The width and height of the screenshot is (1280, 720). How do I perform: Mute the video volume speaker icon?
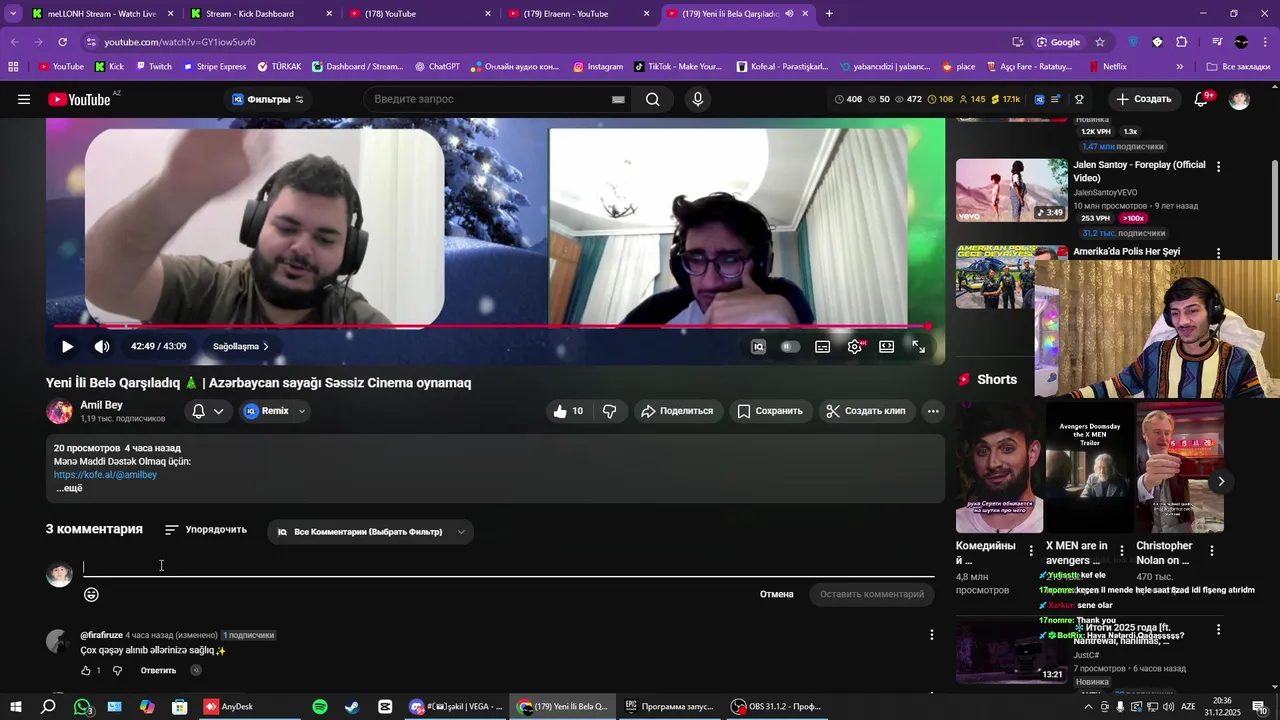[102, 346]
